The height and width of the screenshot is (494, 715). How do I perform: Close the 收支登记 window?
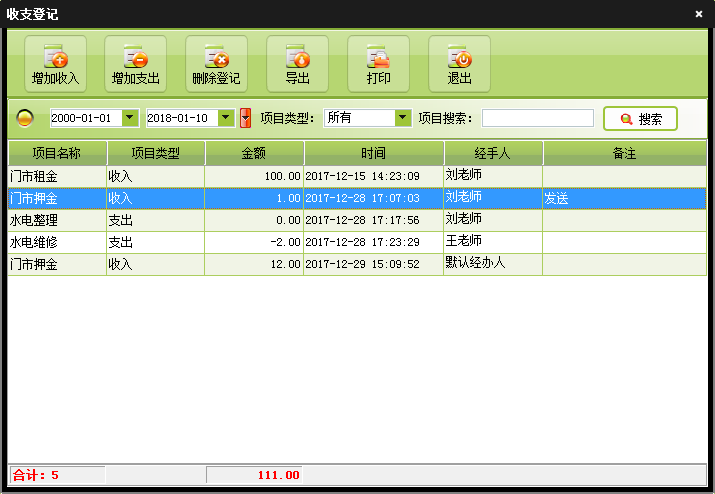[698, 14]
